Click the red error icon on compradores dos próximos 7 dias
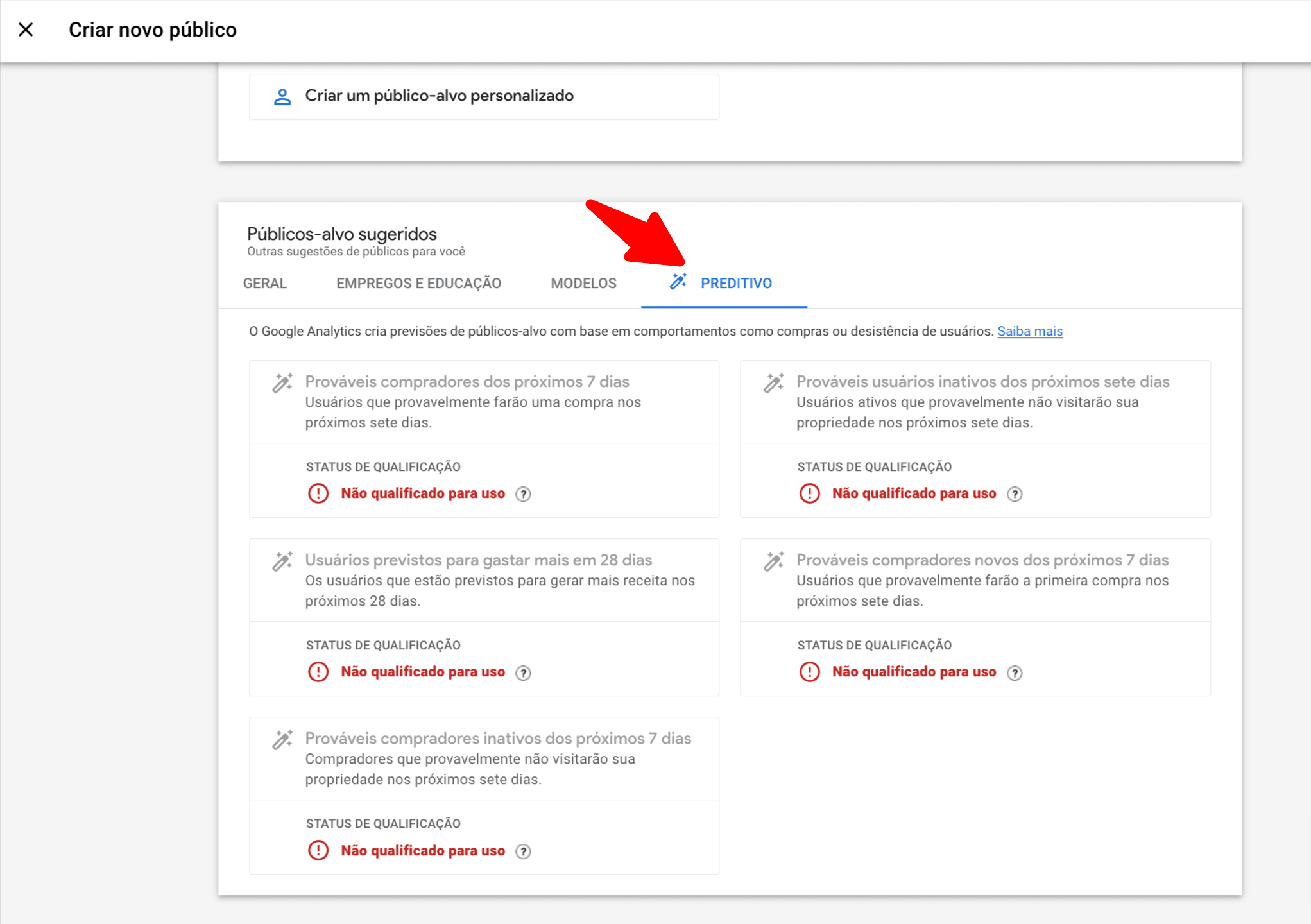Screen dimensions: 1311x924 pos(318,493)
